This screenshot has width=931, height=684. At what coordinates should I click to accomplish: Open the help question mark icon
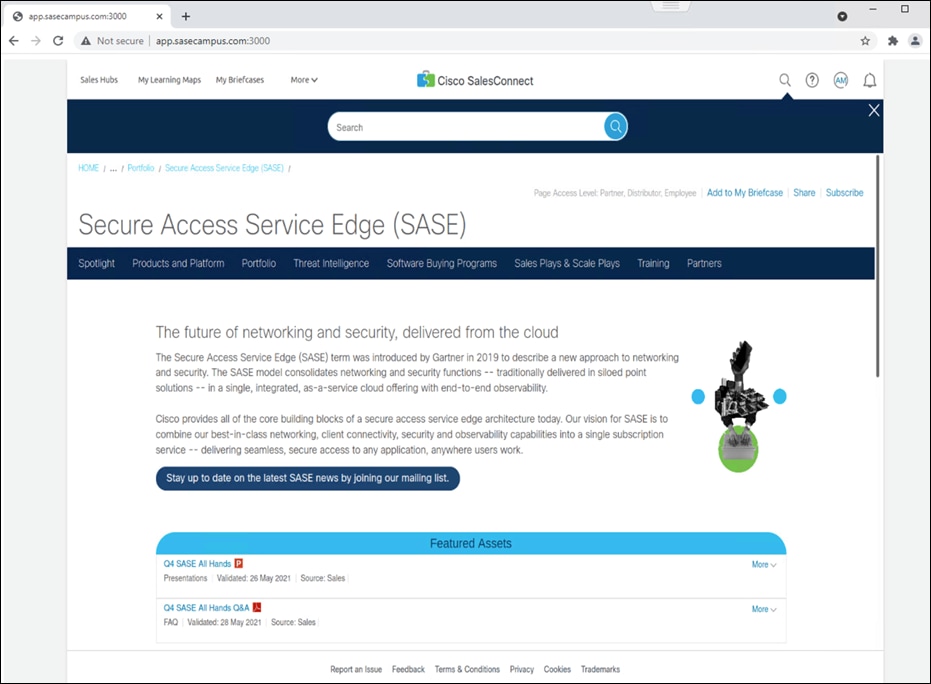812,80
